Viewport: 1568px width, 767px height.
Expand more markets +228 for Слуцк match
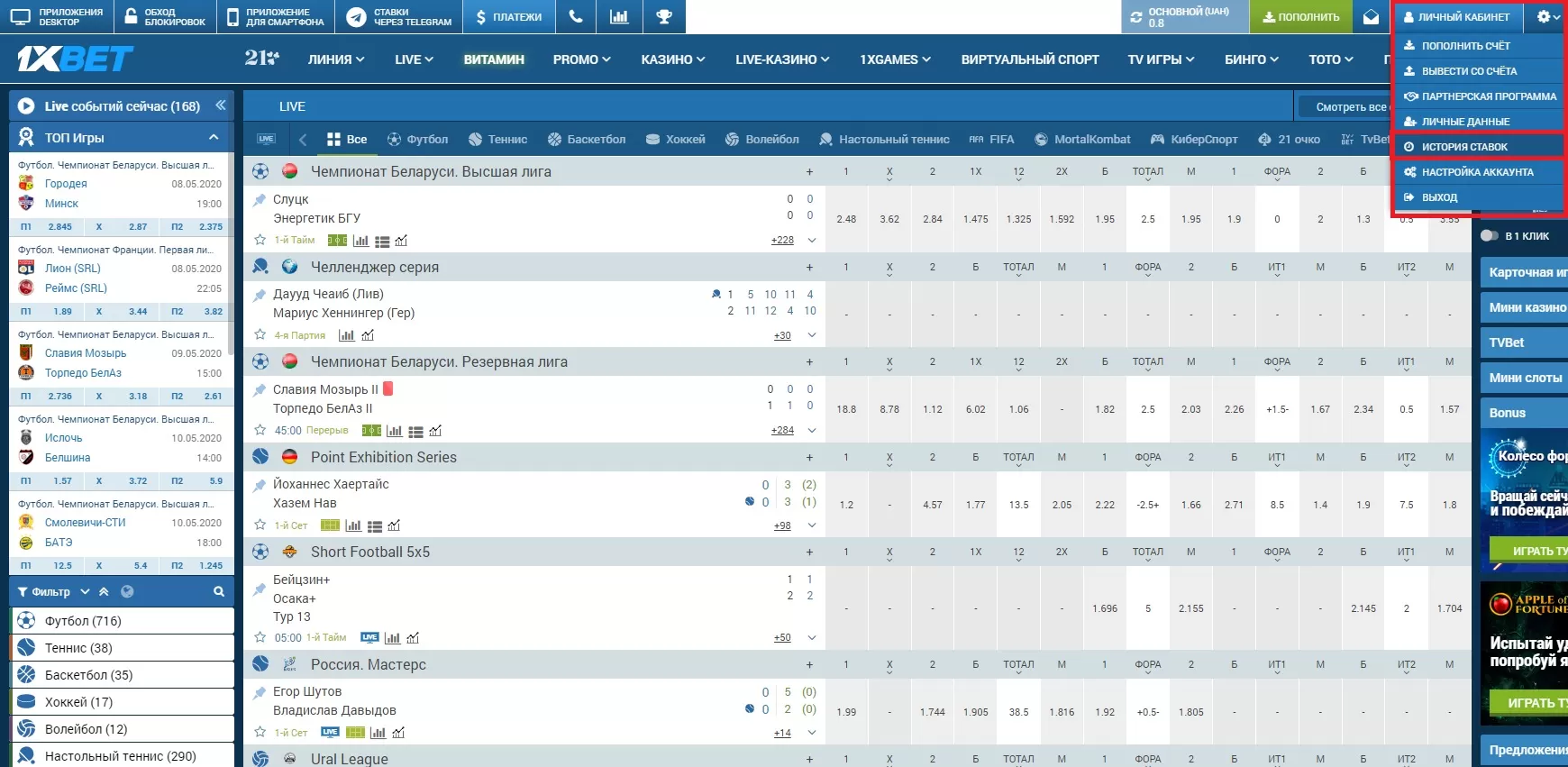tap(782, 240)
